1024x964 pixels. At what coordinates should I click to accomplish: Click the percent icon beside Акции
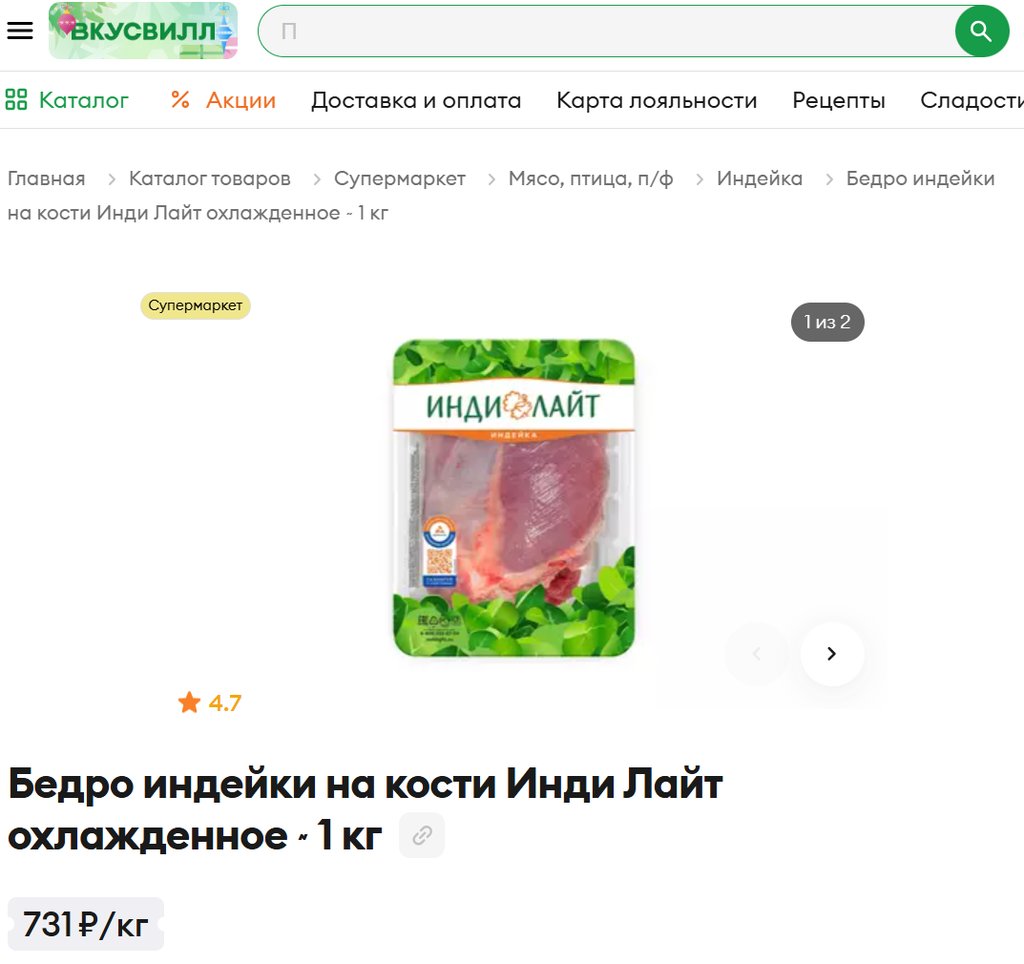[180, 100]
